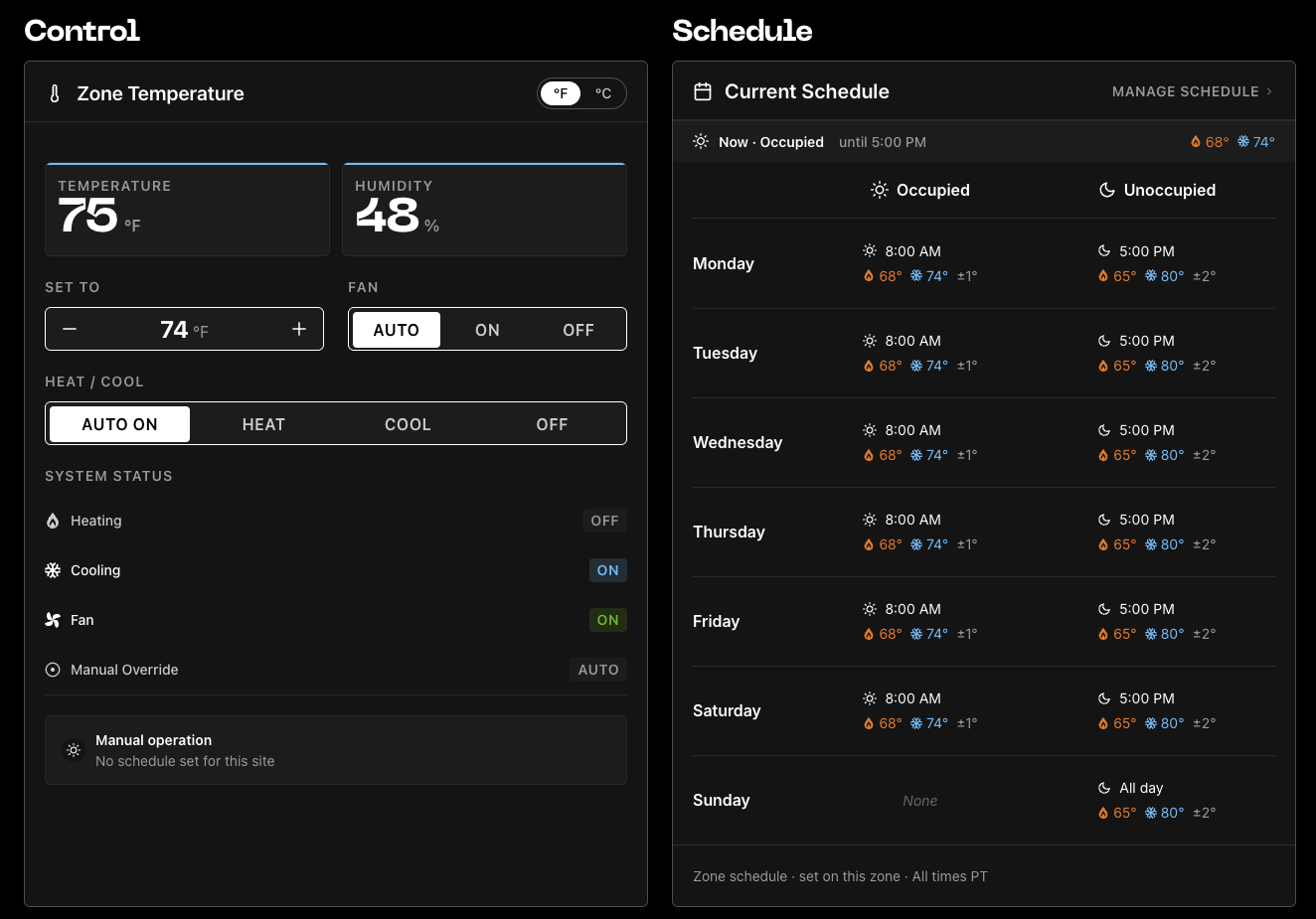
Task: Click the 'No schedule set for this site' text
Action: click(x=185, y=761)
